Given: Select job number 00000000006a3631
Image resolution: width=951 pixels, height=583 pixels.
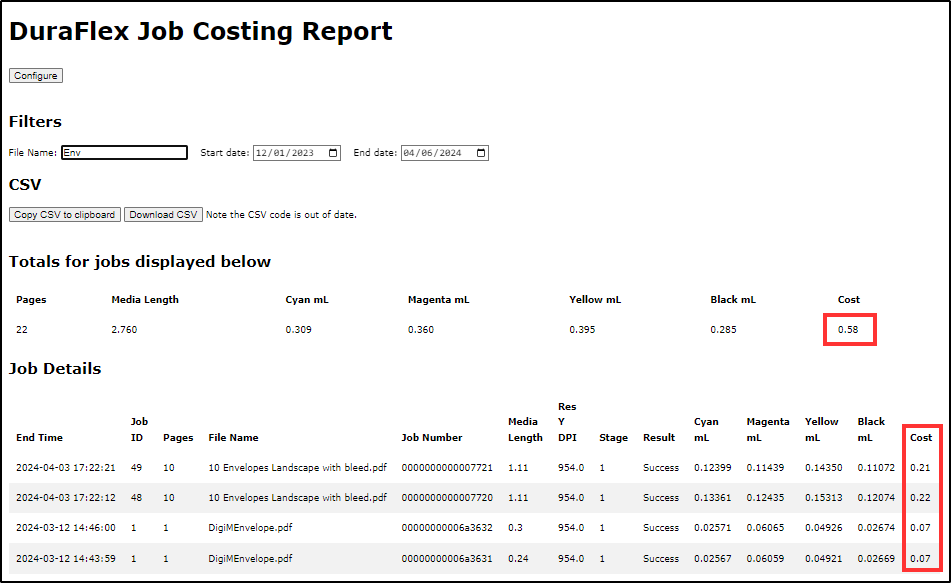Looking at the screenshot, I should click(x=447, y=559).
